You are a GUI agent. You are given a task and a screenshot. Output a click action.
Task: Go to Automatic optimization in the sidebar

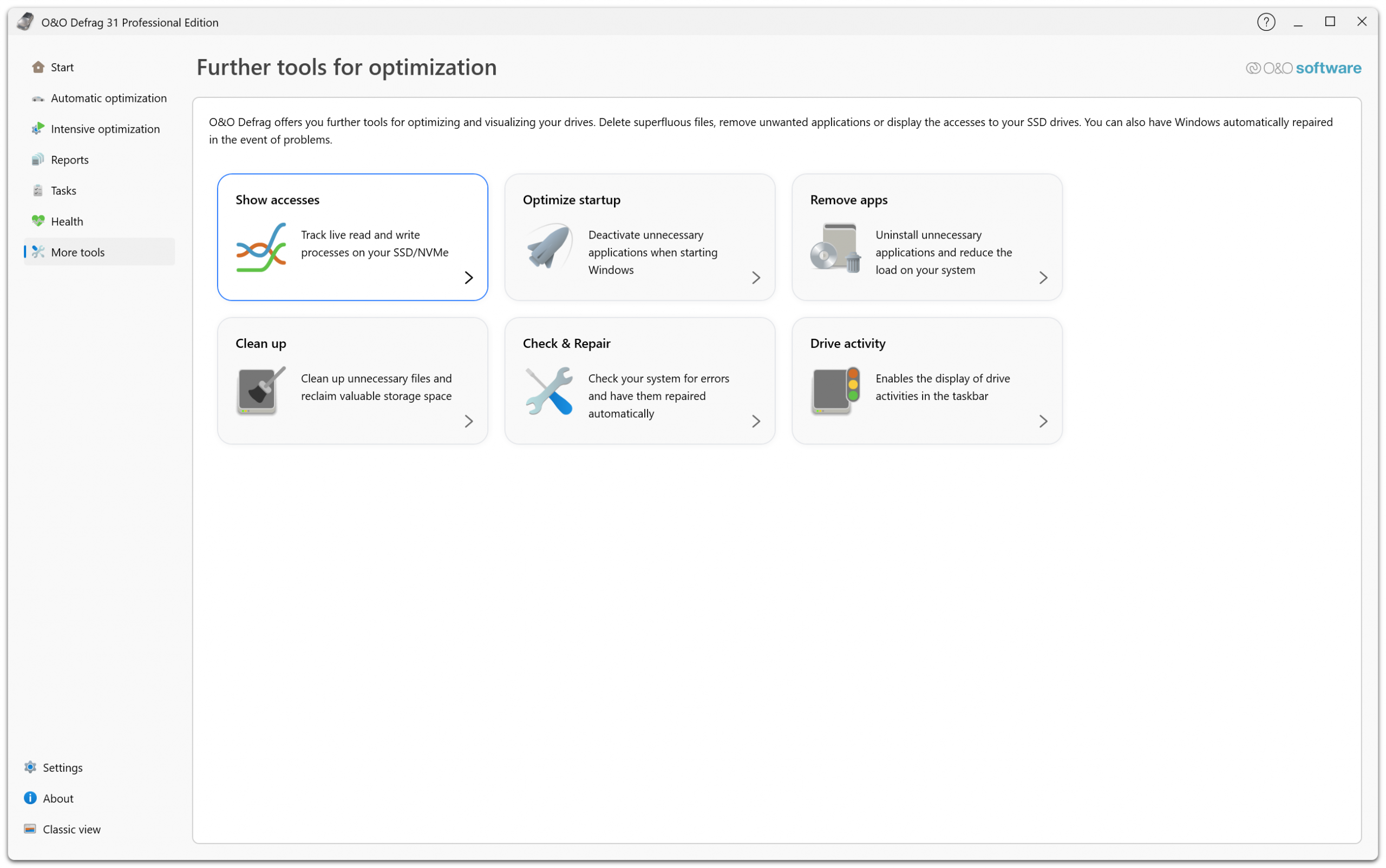(x=108, y=98)
